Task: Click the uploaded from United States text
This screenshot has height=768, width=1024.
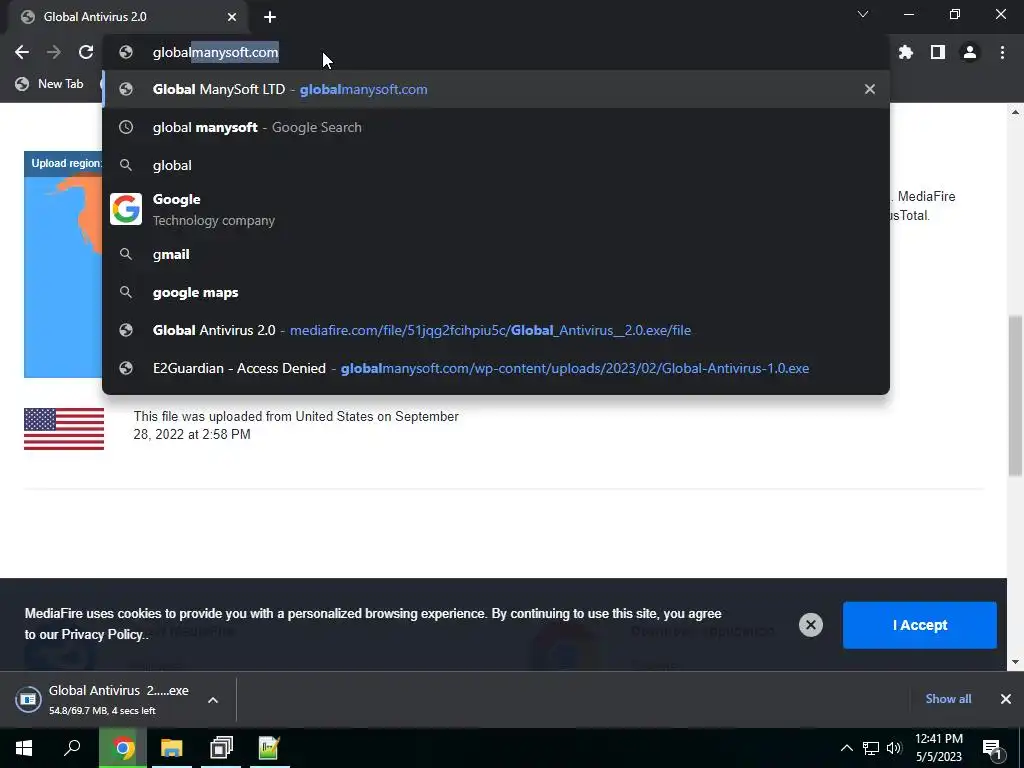Action: [296, 425]
